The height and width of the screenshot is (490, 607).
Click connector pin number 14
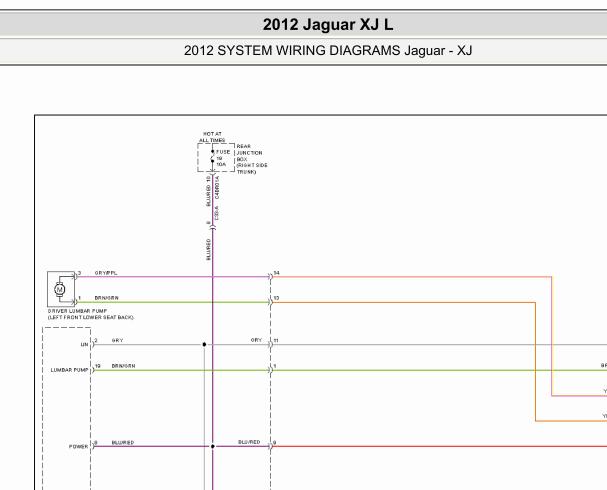[276, 273]
